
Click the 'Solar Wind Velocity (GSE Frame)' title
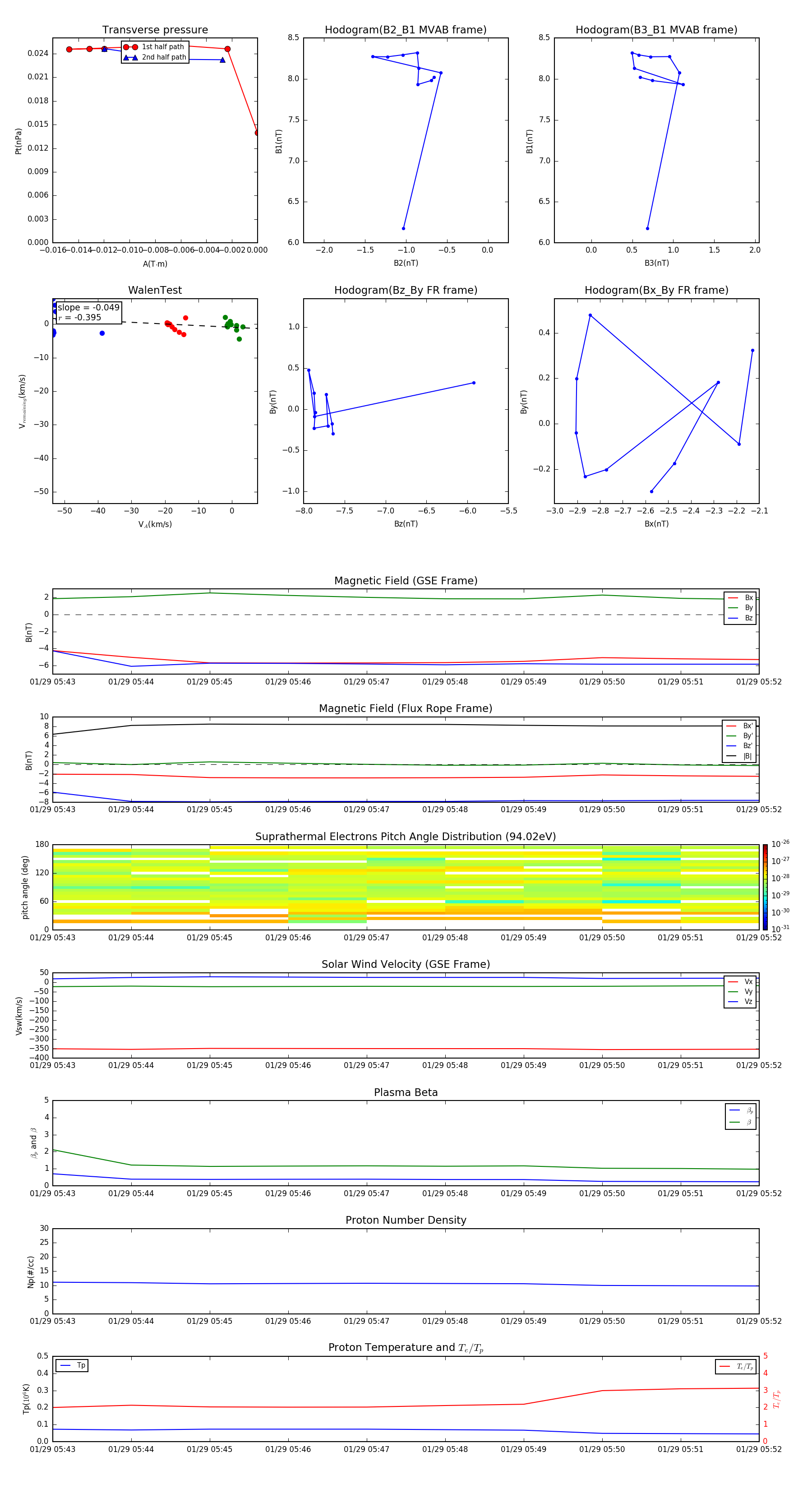[x=406, y=964]
